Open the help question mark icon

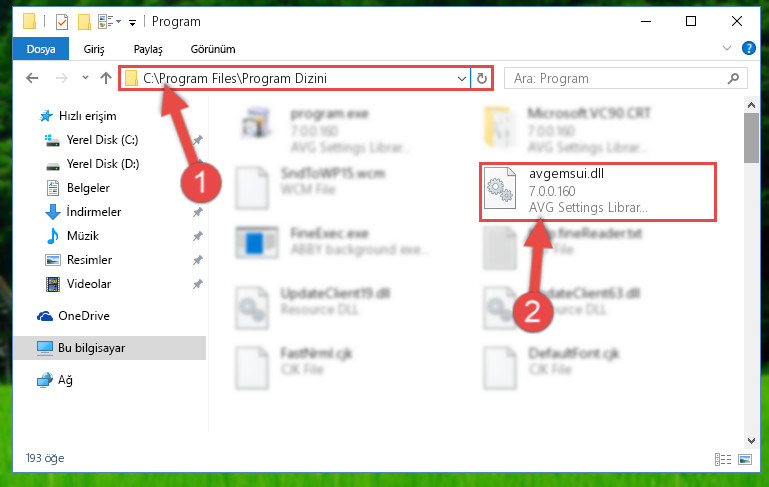point(748,48)
